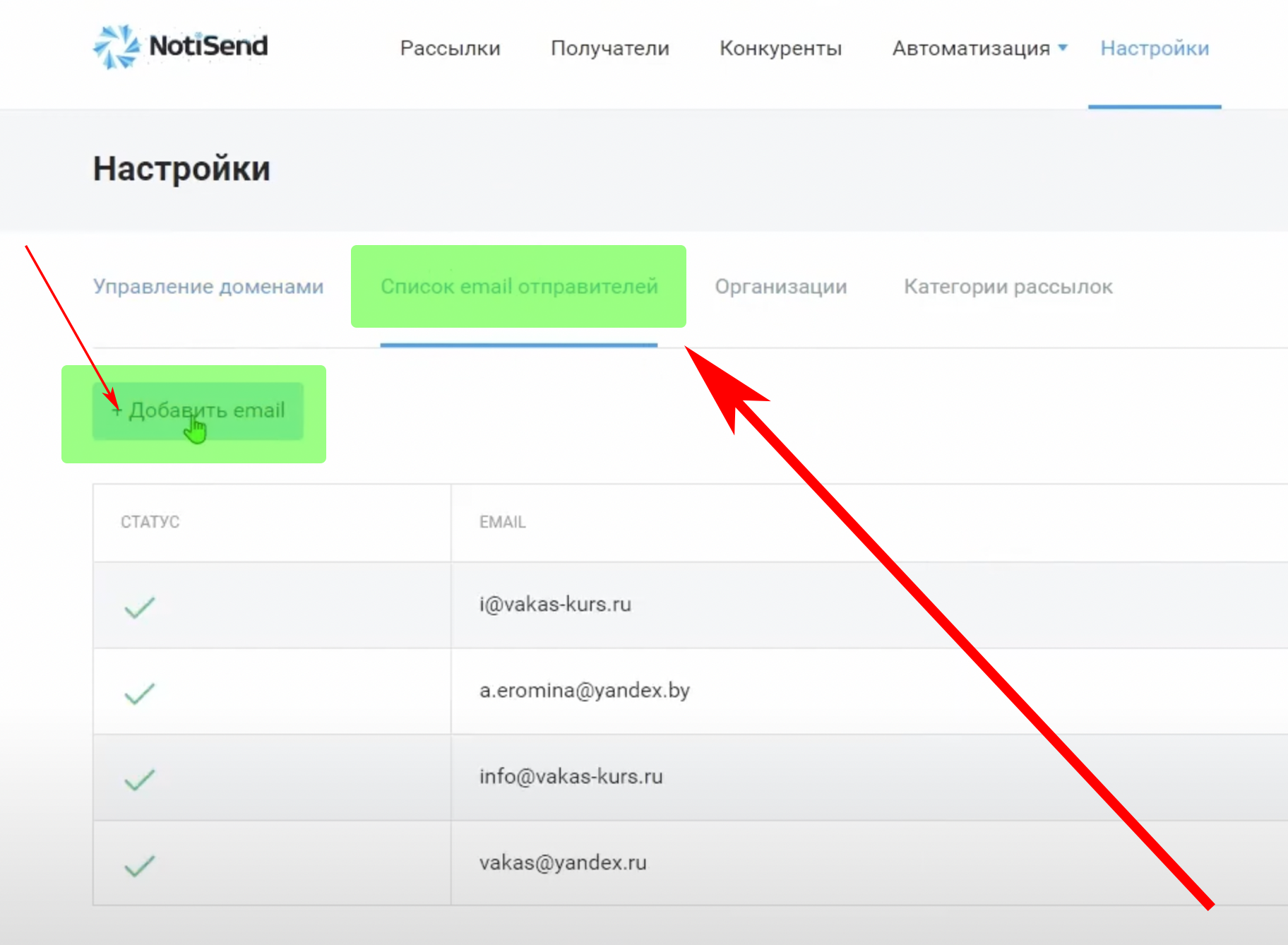Viewport: 1288px width, 945px height.
Task: Select the Настройки navigation item
Action: coord(1155,48)
